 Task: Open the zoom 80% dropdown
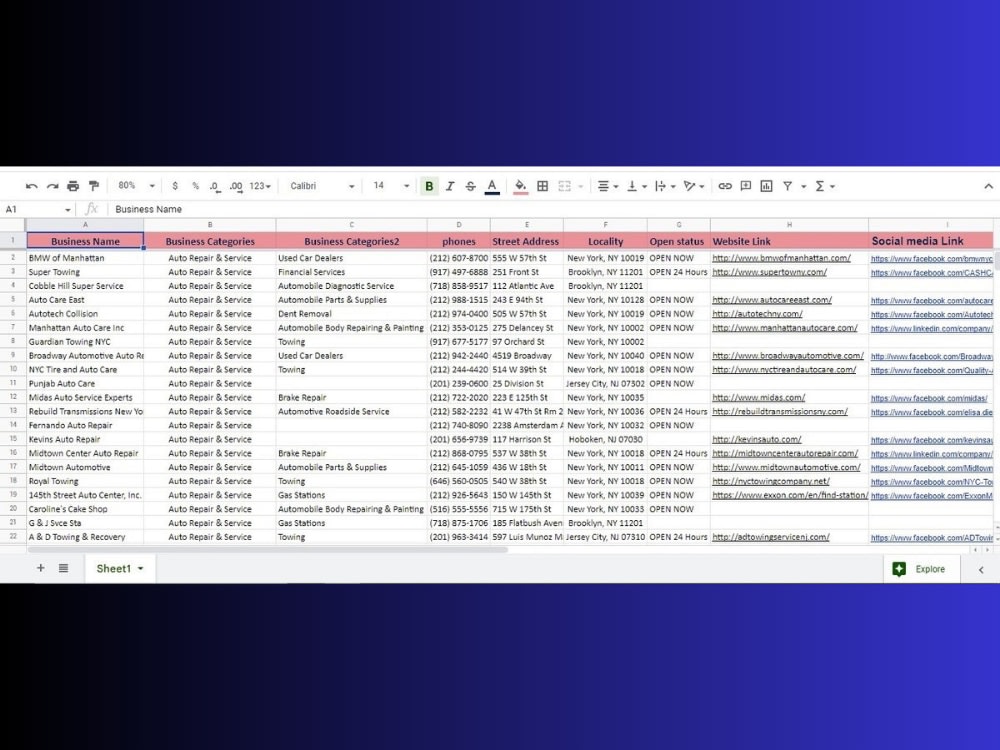point(136,186)
